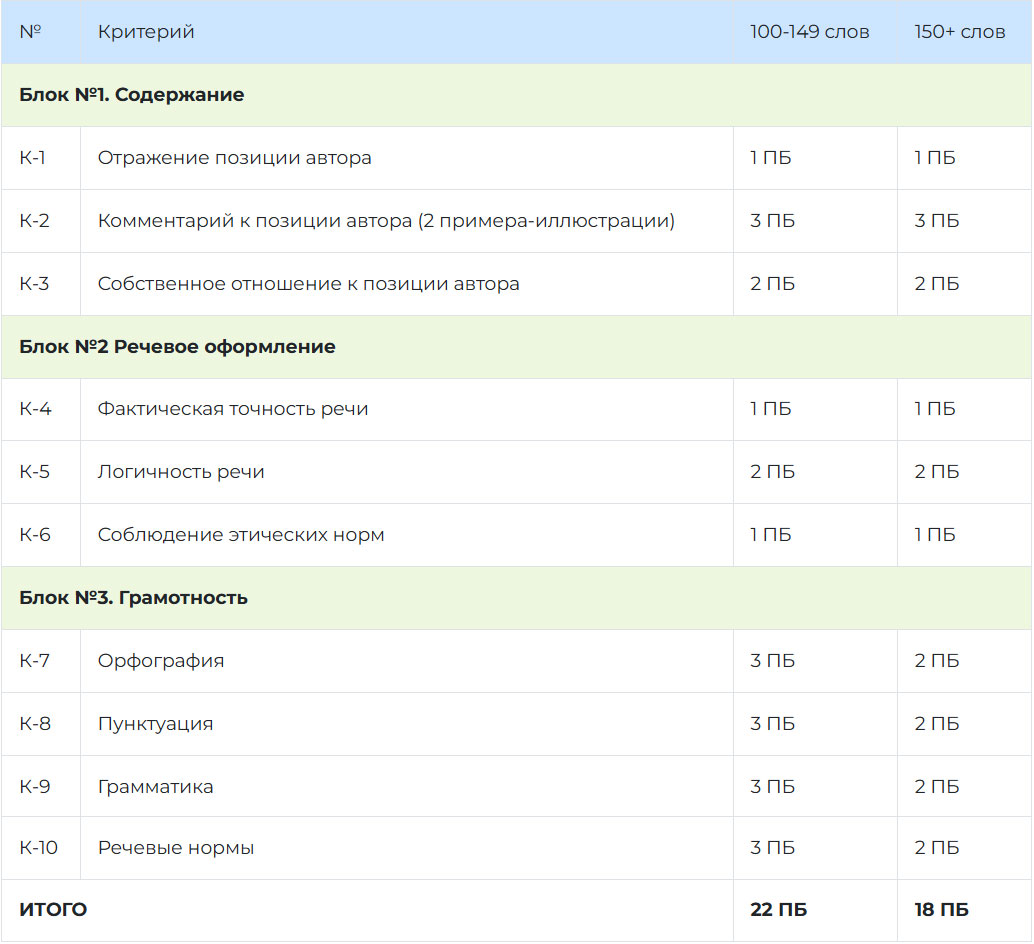
Task: Click the "Пунктуация" criterion cell
Action: coord(406,724)
